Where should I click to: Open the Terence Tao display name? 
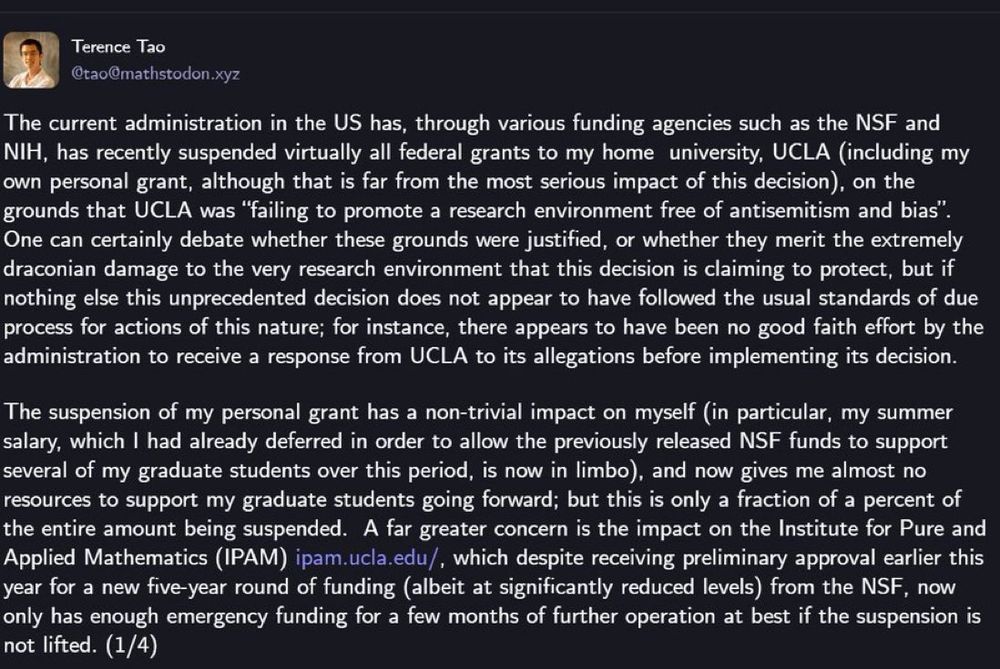118,47
